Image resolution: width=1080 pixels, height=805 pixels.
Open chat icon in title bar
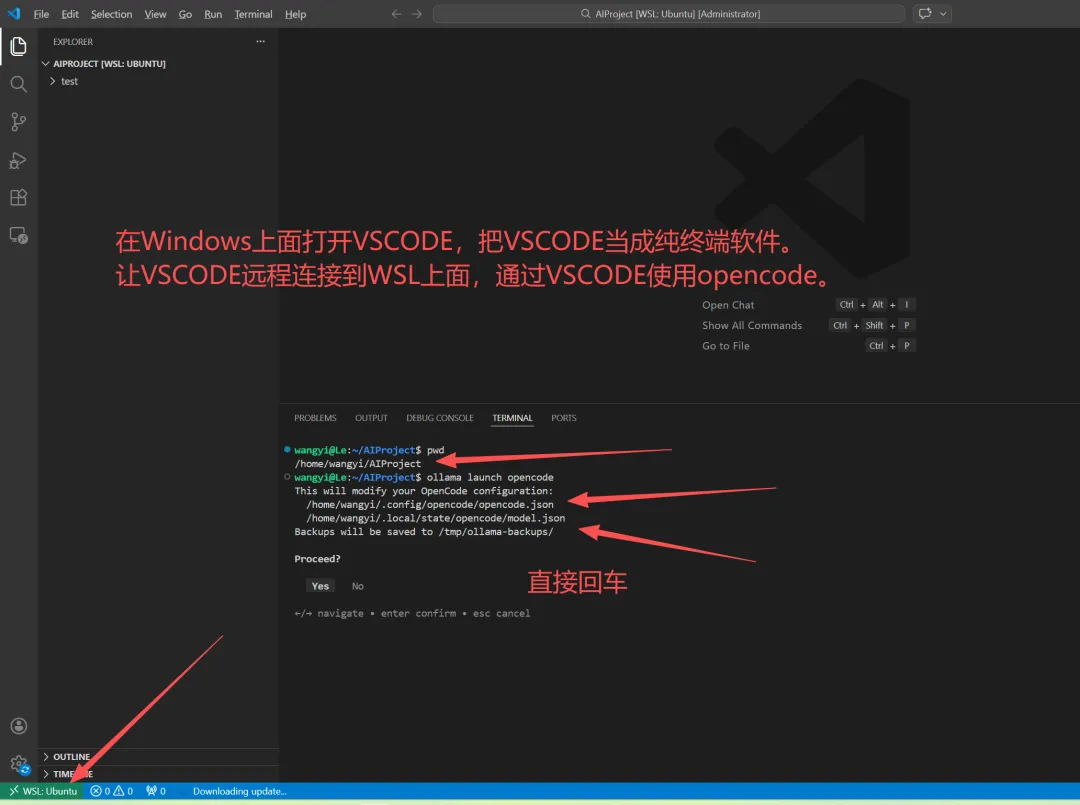pos(925,13)
